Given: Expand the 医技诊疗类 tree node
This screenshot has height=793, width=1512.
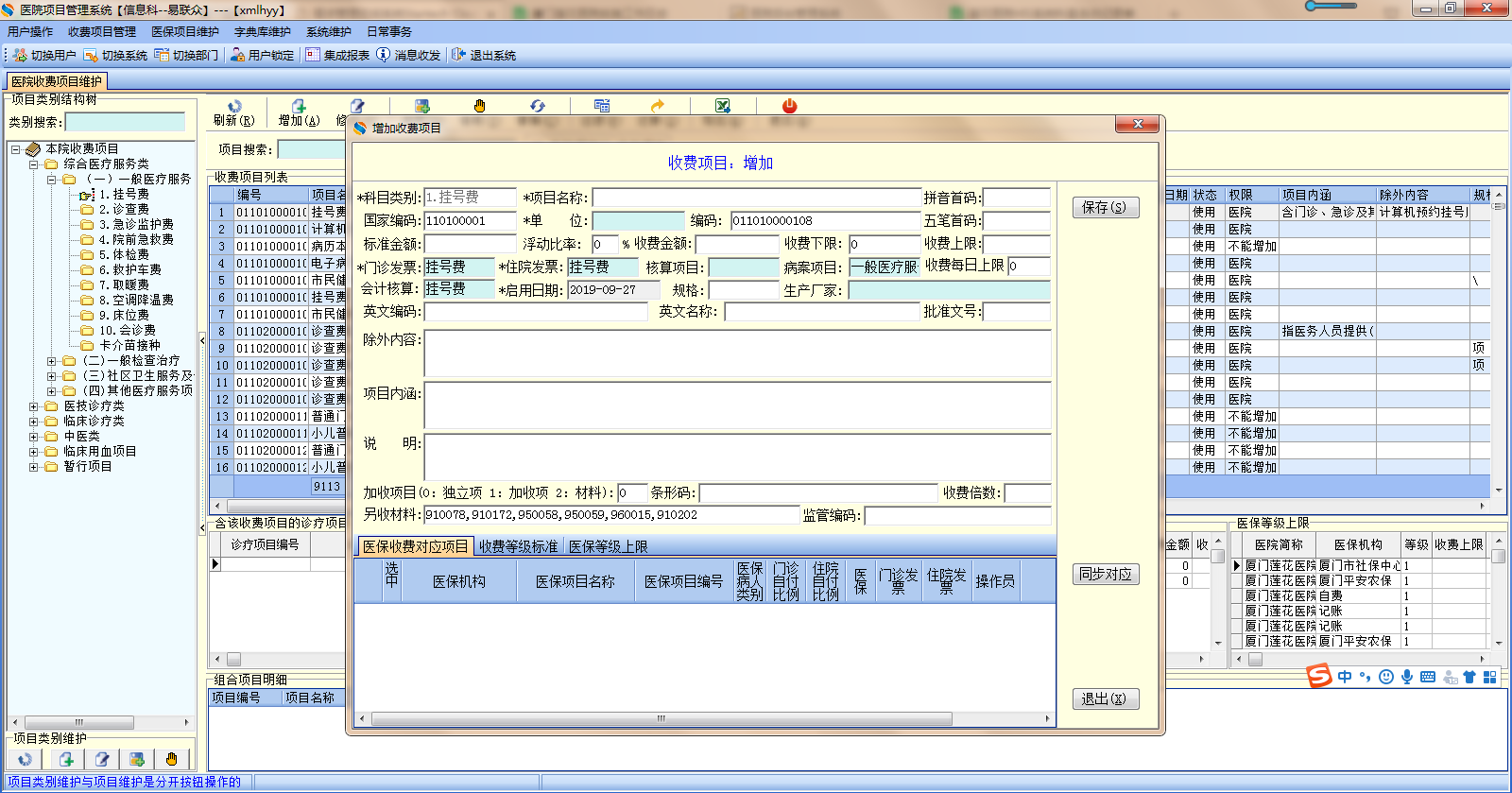Looking at the screenshot, I should 34,406.
